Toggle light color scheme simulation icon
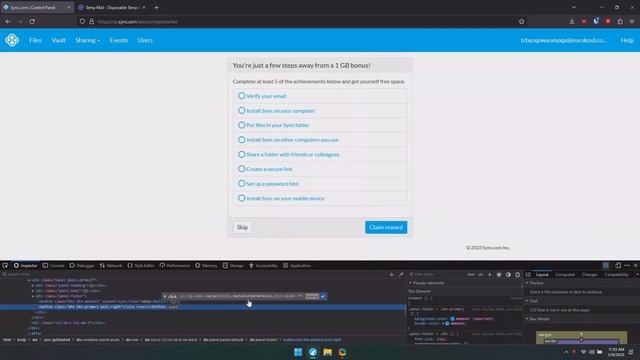The image size is (640, 360). click(499, 275)
